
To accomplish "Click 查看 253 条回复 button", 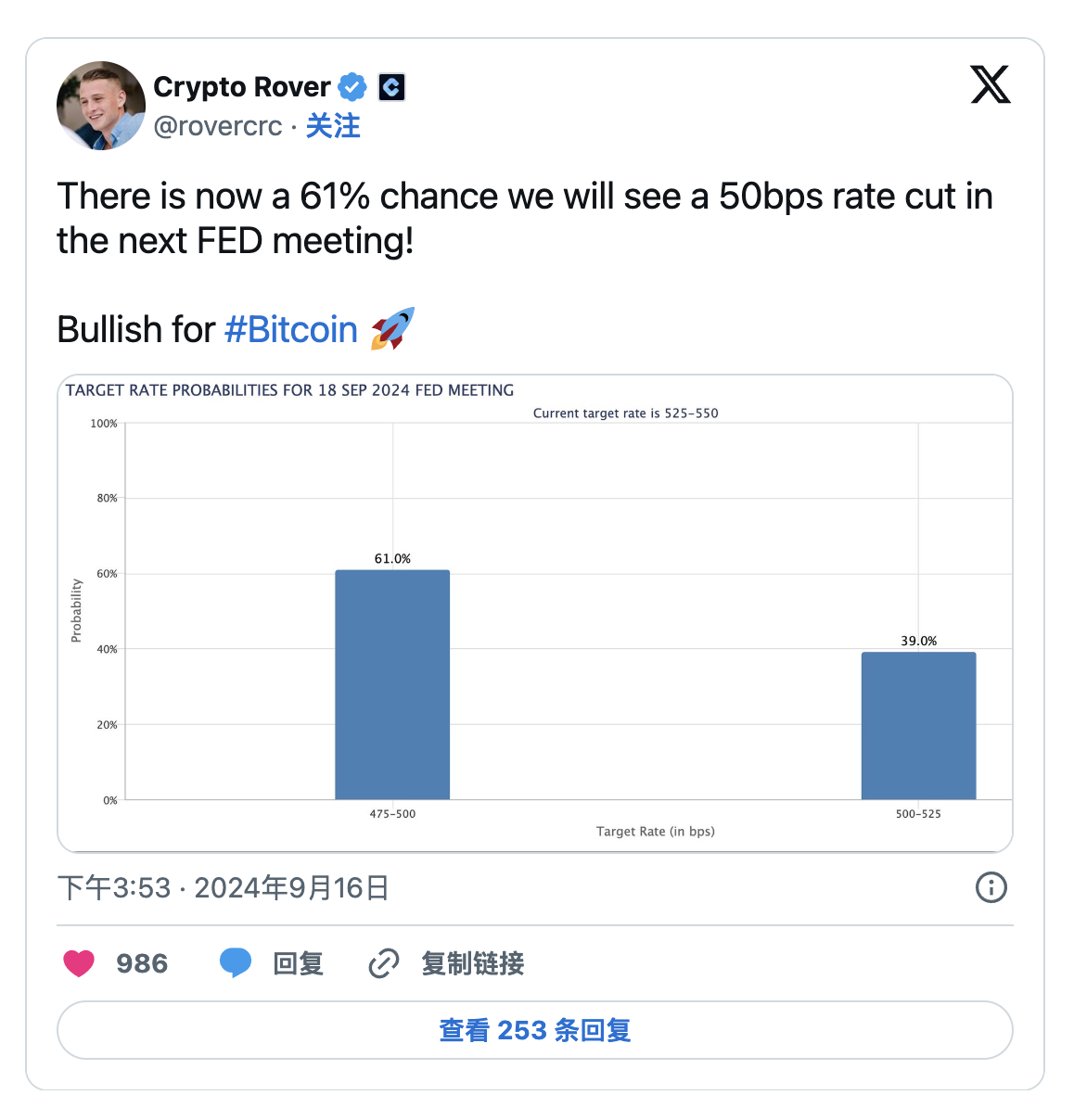I will [534, 1030].
